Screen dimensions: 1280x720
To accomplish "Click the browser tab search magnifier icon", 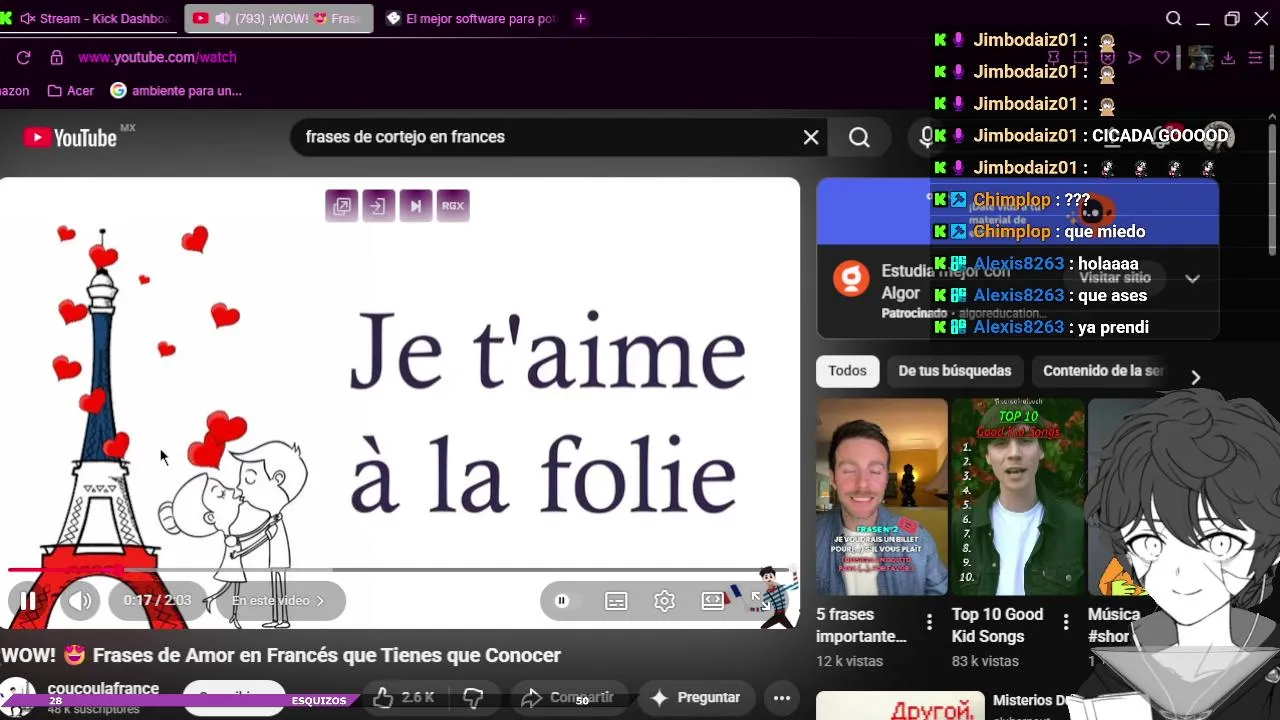I will point(1174,19).
